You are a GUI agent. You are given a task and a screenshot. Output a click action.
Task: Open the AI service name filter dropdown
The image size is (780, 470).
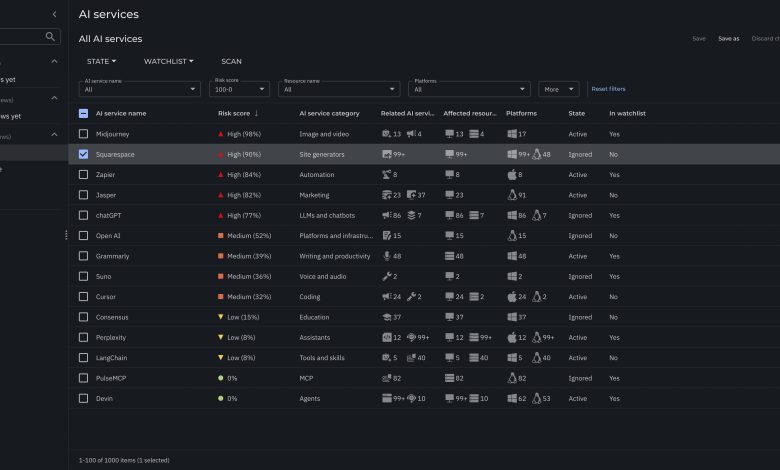click(140, 89)
